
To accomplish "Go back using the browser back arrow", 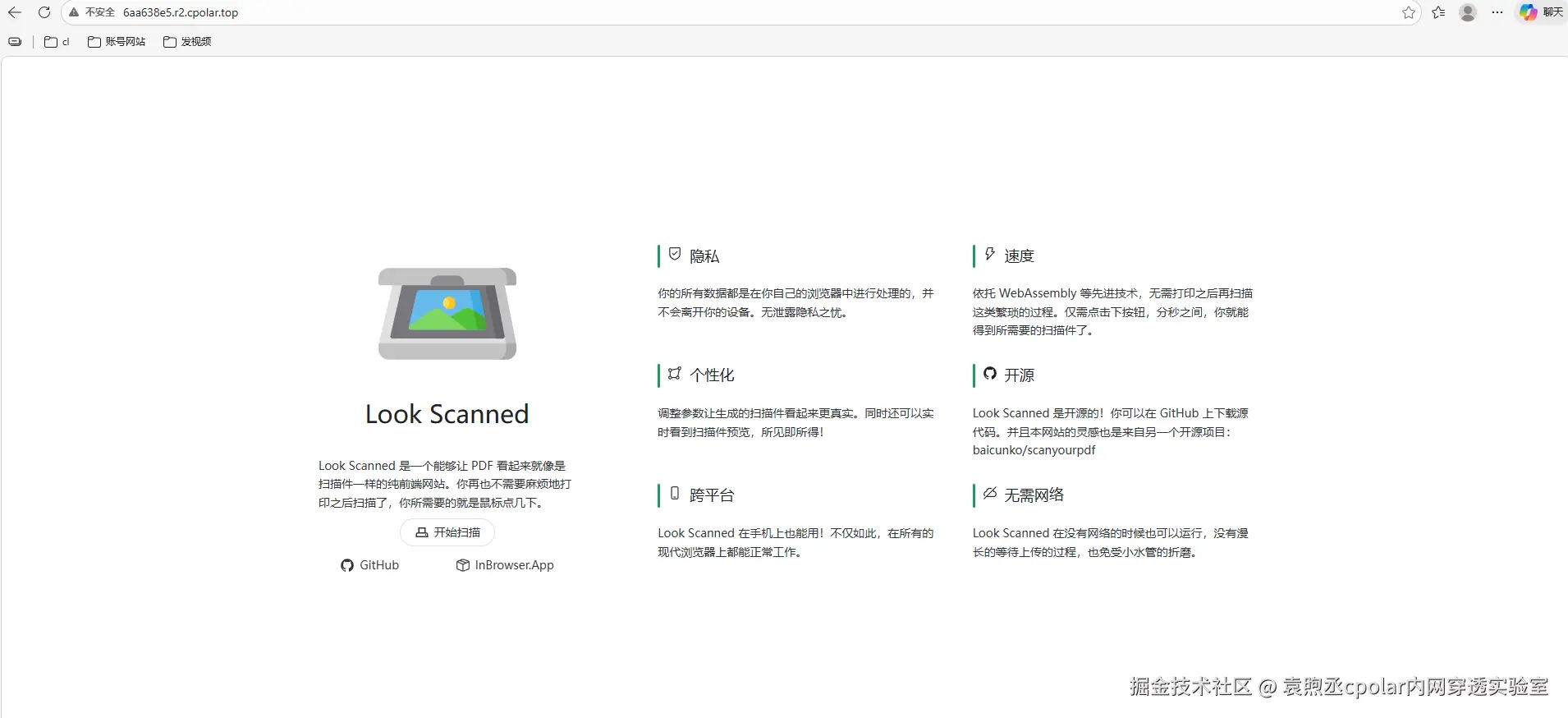I will point(15,12).
